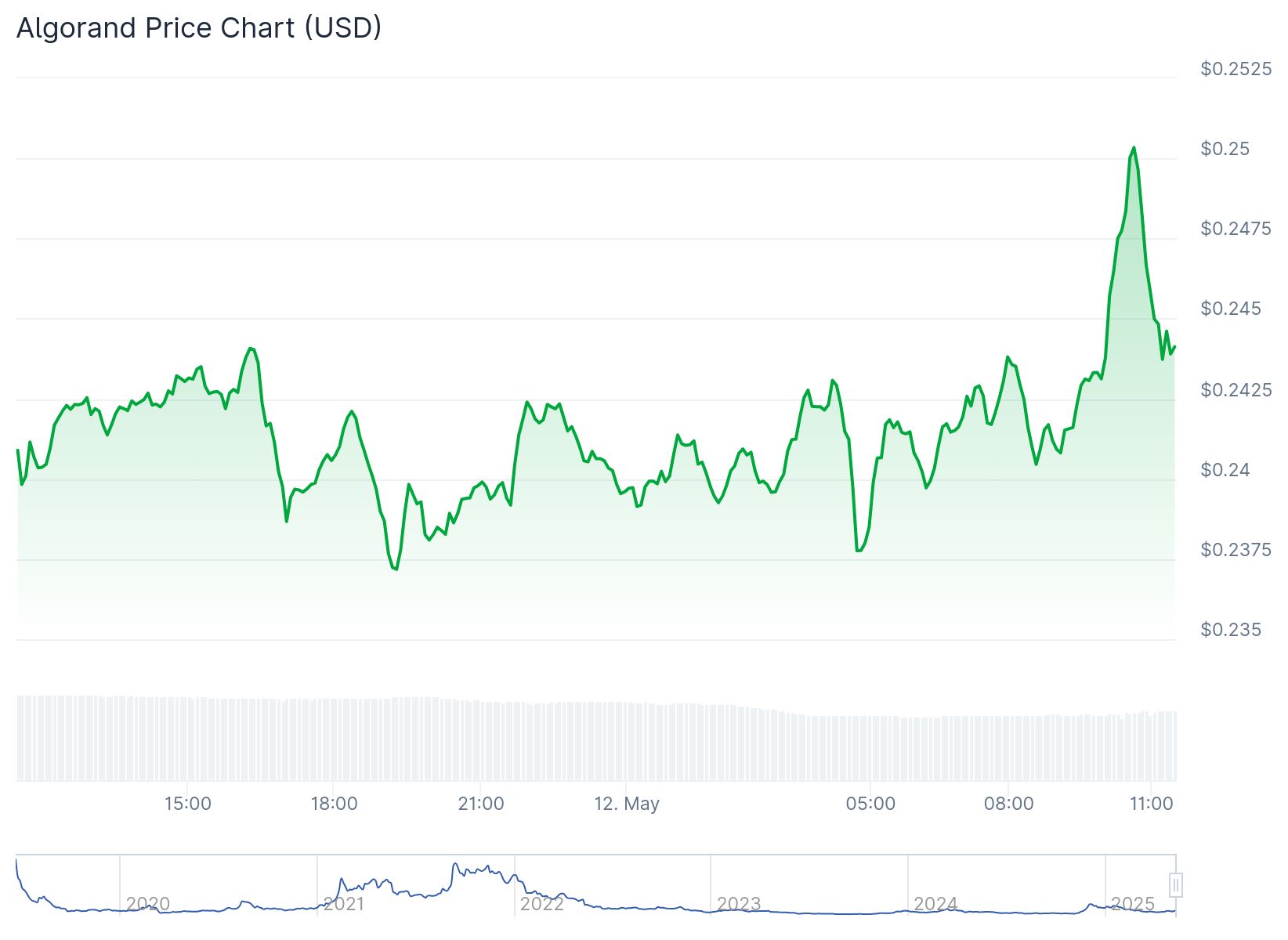The image size is (1288, 940).
Task: Click the $0.24 price axis label
Action: coord(1225,470)
